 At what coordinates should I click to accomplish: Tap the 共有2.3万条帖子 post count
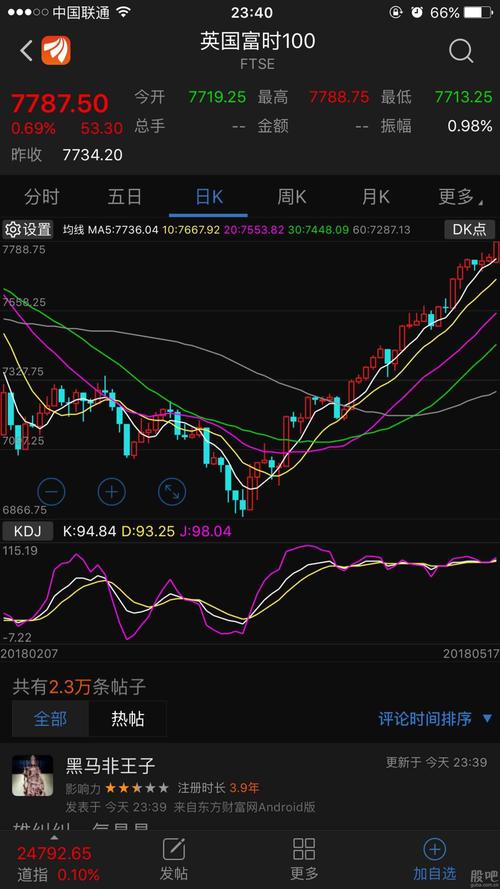79,687
